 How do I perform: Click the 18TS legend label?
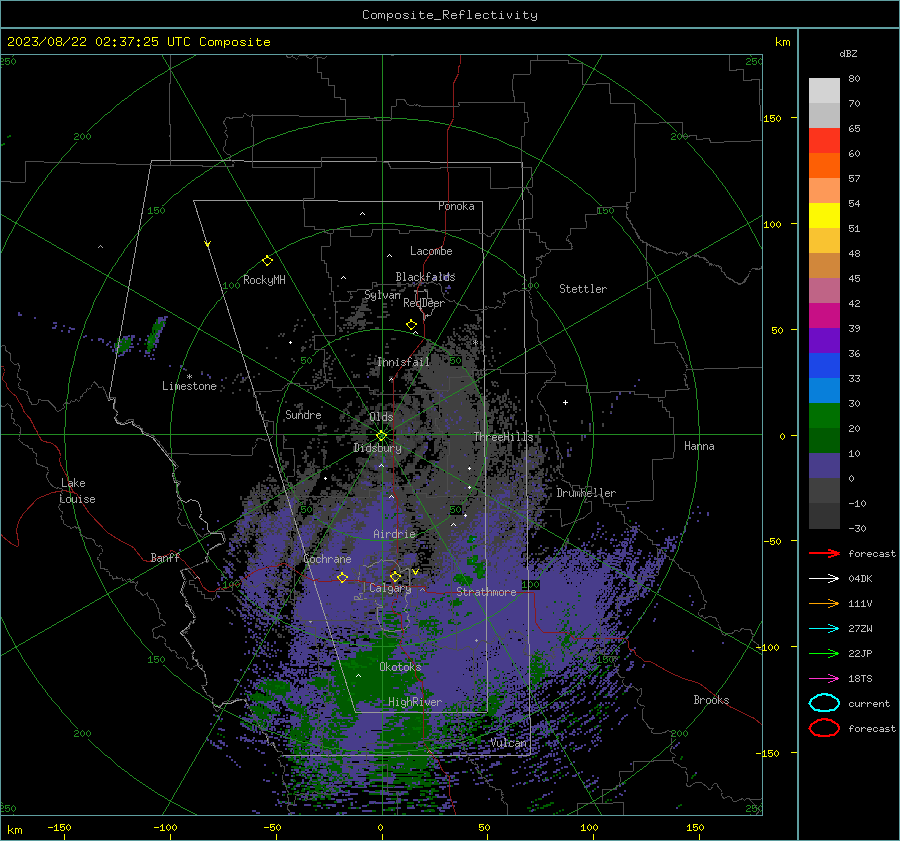(860, 679)
